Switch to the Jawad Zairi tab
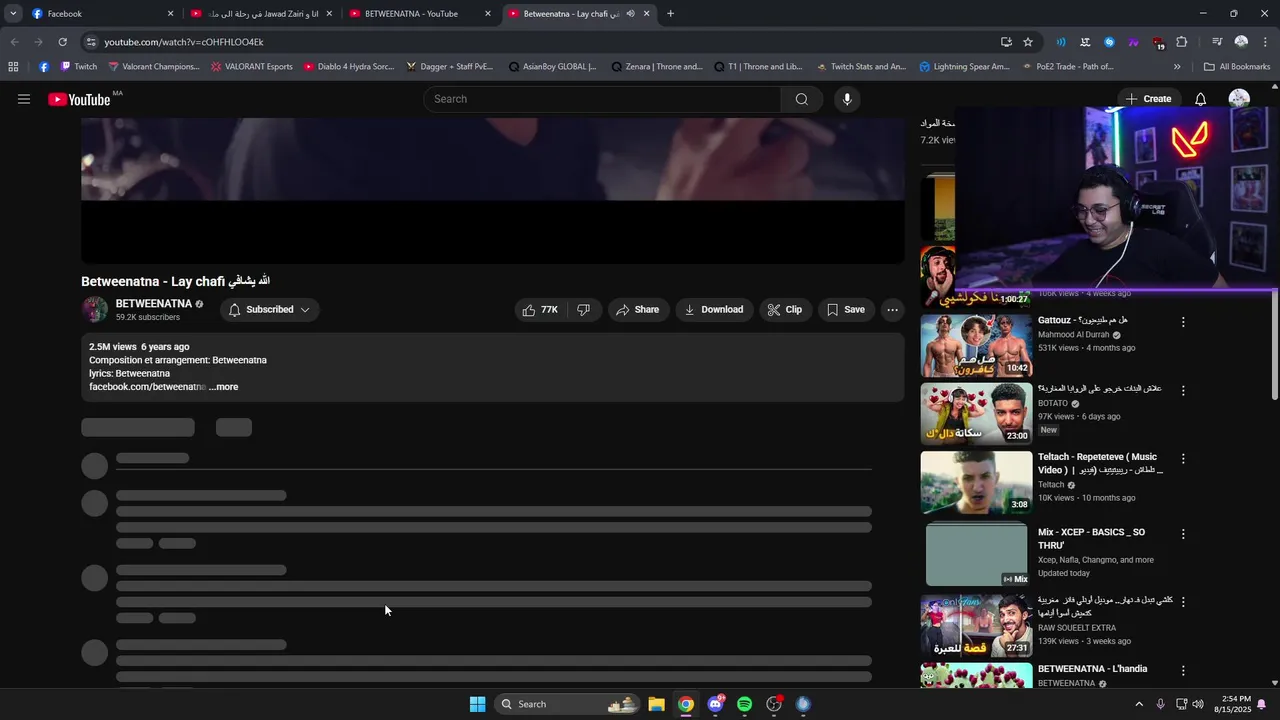This screenshot has width=1280, height=720. click(261, 14)
